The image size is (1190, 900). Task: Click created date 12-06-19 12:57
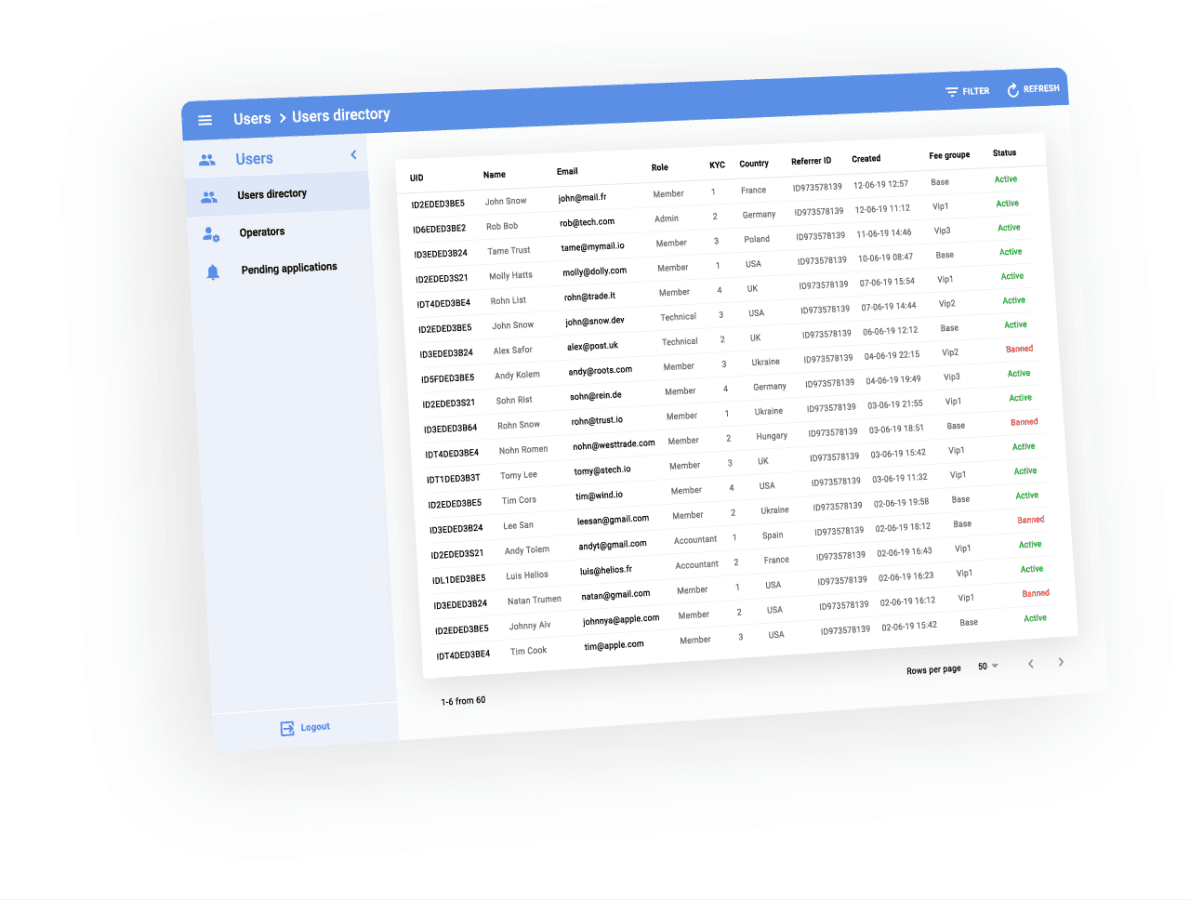880,185
